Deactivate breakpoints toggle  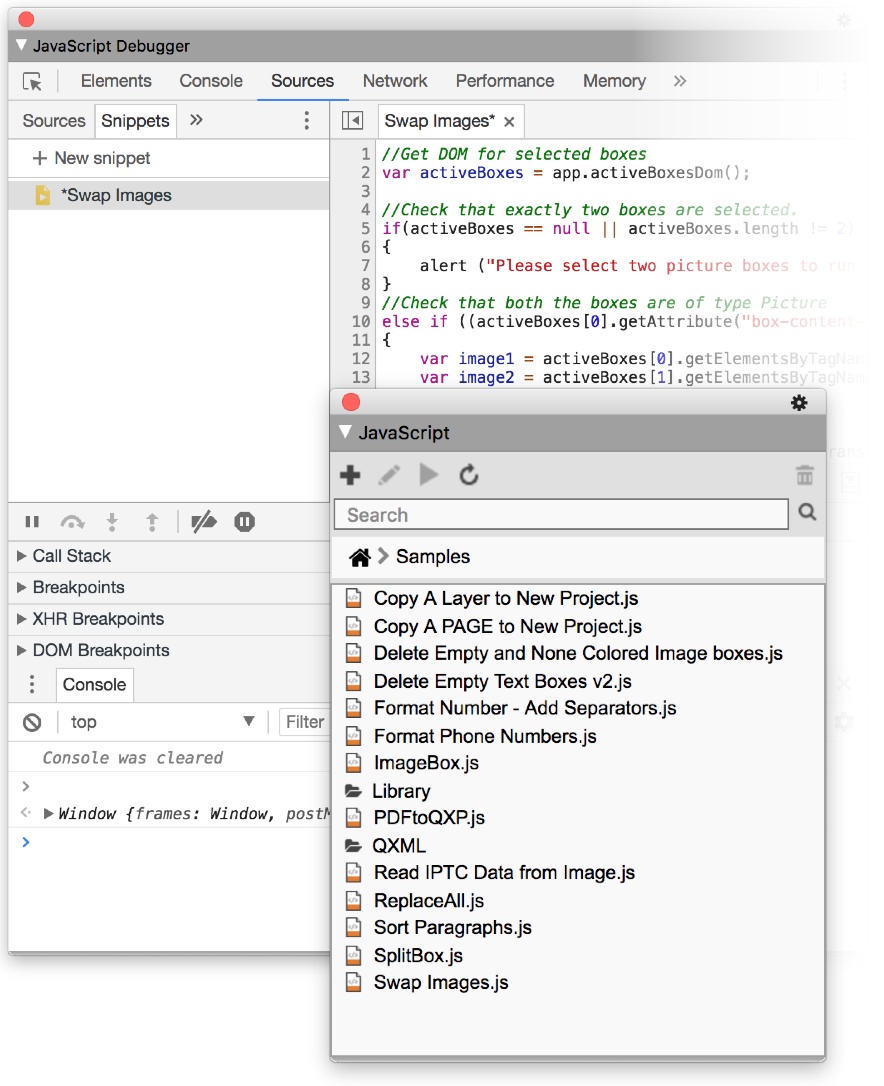click(x=204, y=522)
